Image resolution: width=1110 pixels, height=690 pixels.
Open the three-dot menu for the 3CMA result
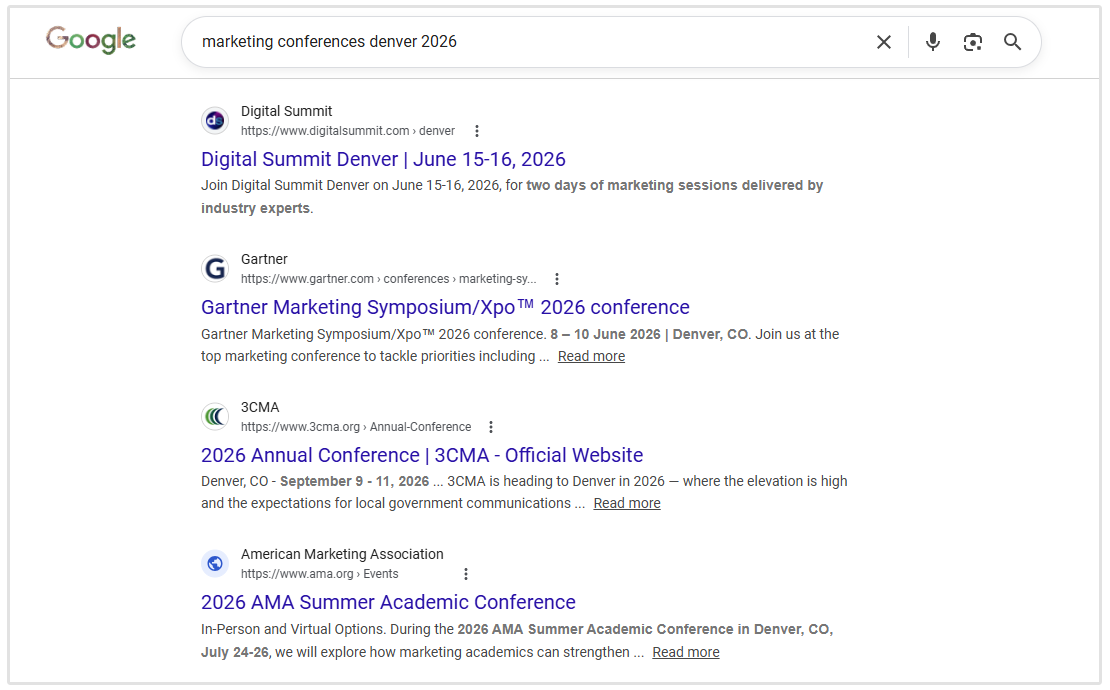pyautogui.click(x=491, y=426)
